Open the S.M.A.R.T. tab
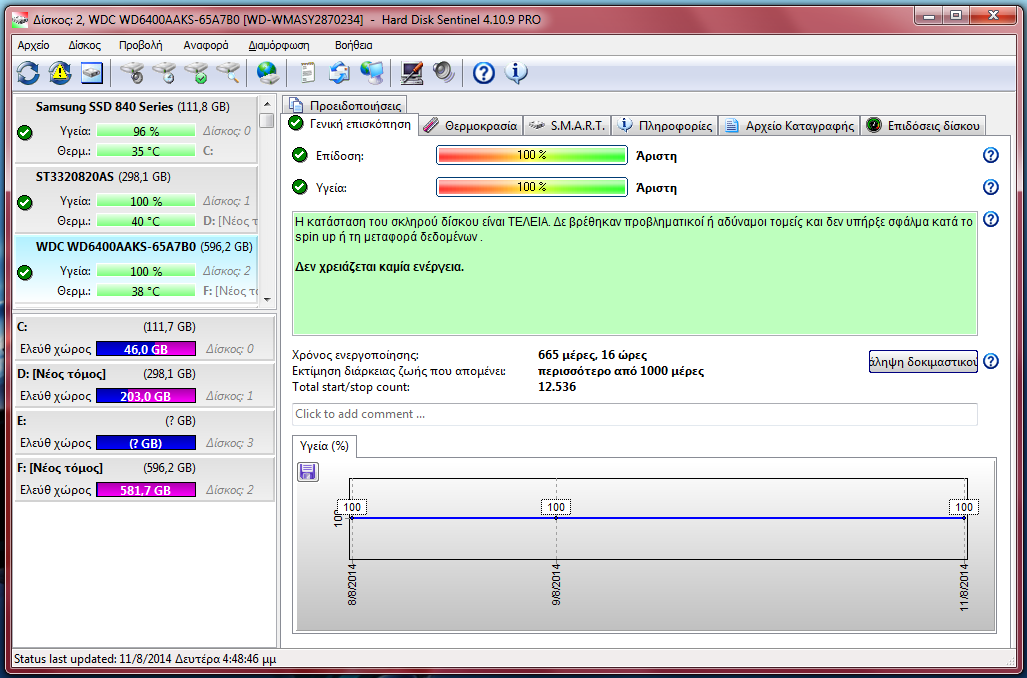 [567, 126]
